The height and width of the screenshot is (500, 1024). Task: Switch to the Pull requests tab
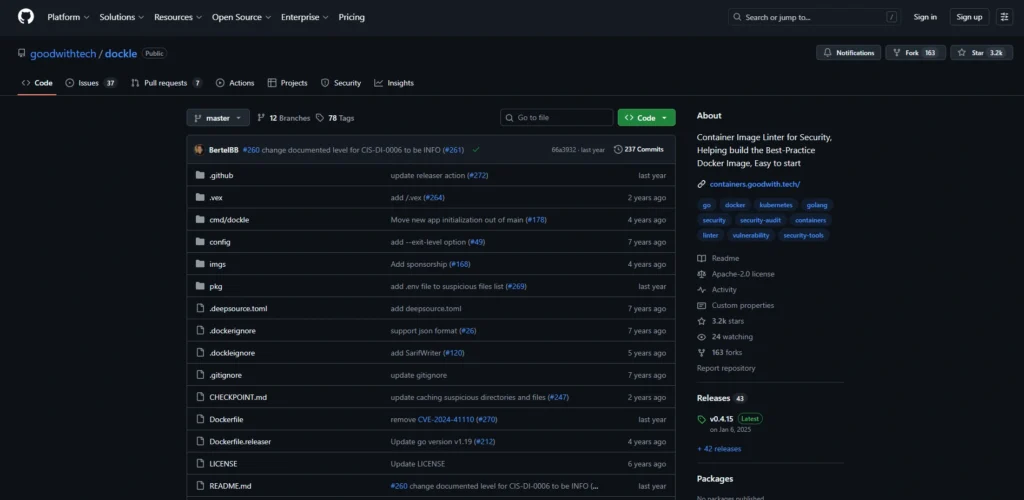167,83
